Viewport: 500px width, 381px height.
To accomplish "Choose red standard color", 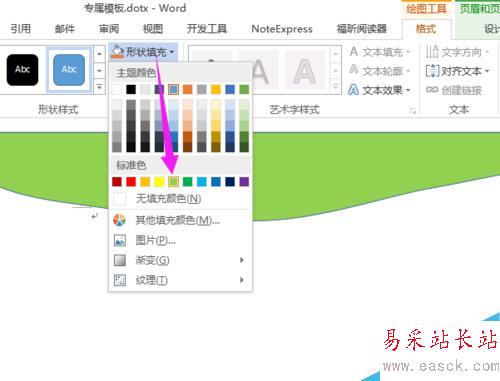I will pyautogui.click(x=131, y=182).
